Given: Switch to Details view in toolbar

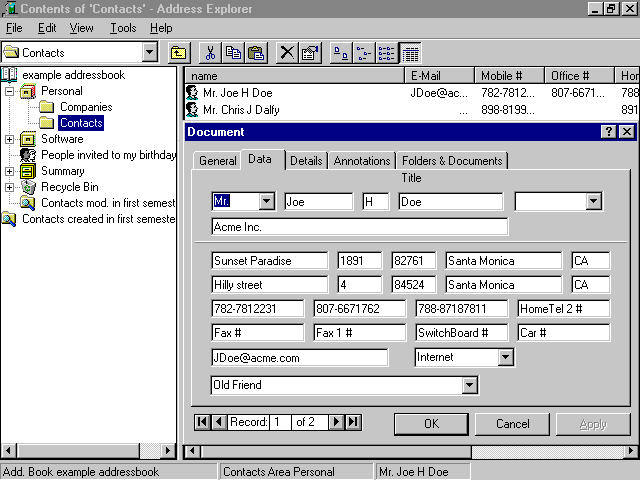Looking at the screenshot, I should point(410,53).
